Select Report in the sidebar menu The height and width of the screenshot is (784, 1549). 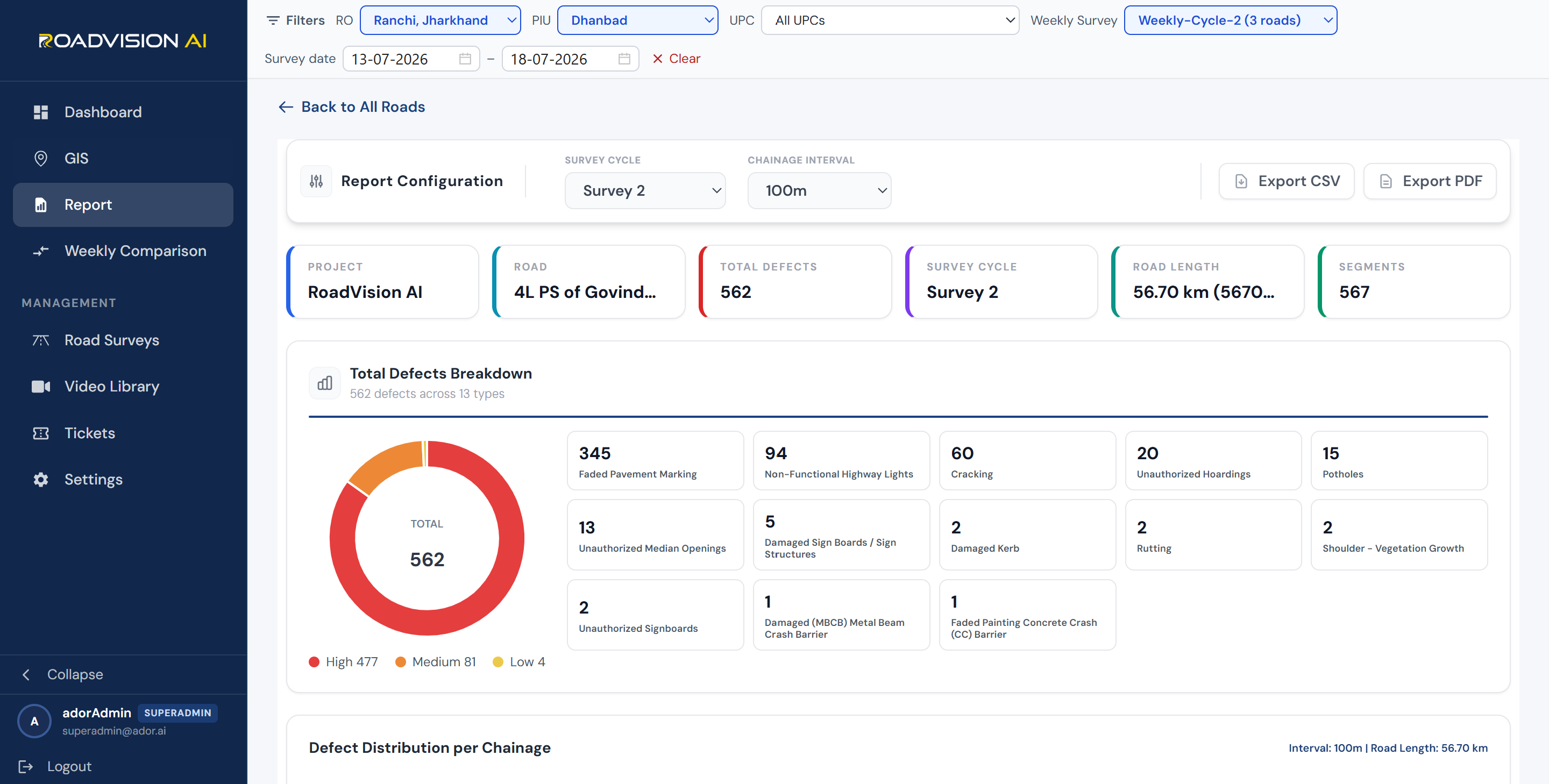coord(123,205)
